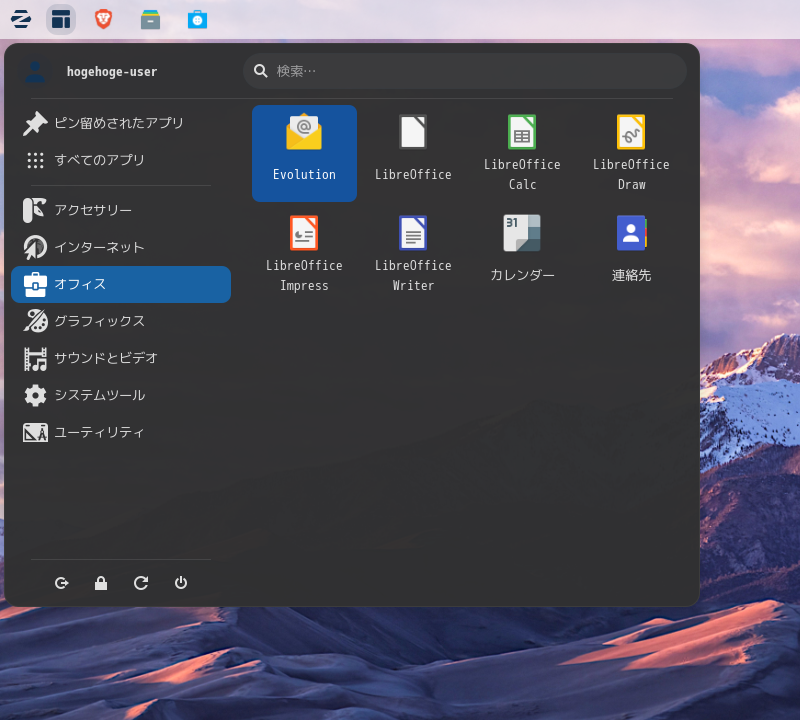Open the カレンダー calendar app
The height and width of the screenshot is (720, 800).
pos(522,254)
